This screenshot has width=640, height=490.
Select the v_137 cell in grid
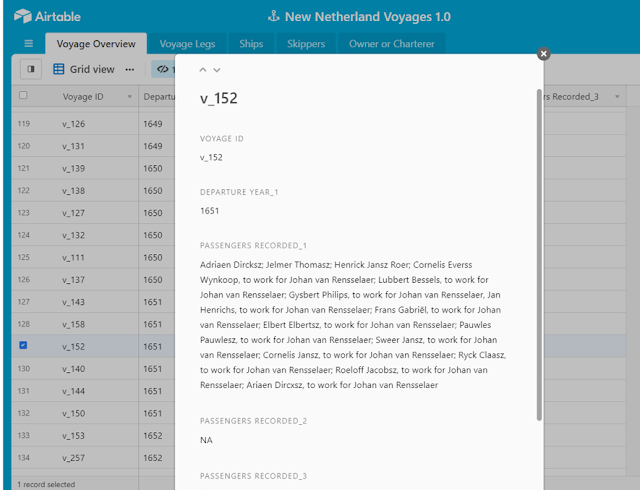[x=75, y=280]
